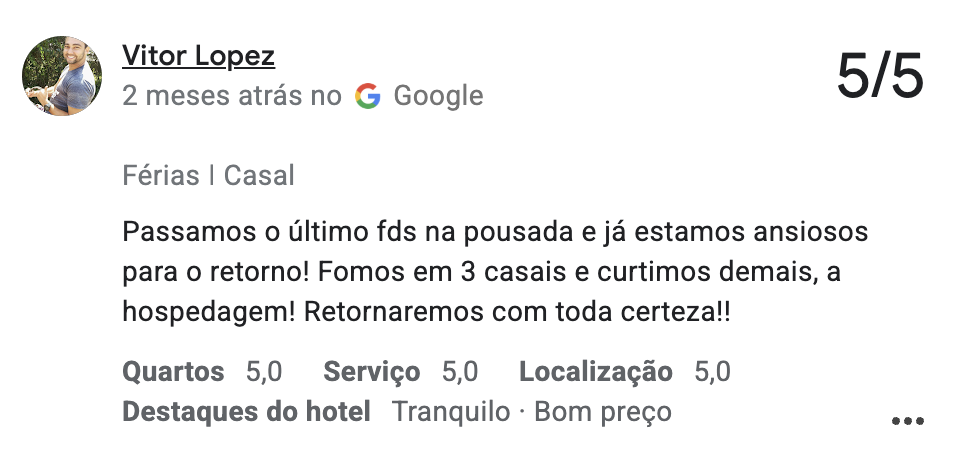The width and height of the screenshot is (970, 466).
Task: Click the Google G logo icon
Action: tap(368, 96)
